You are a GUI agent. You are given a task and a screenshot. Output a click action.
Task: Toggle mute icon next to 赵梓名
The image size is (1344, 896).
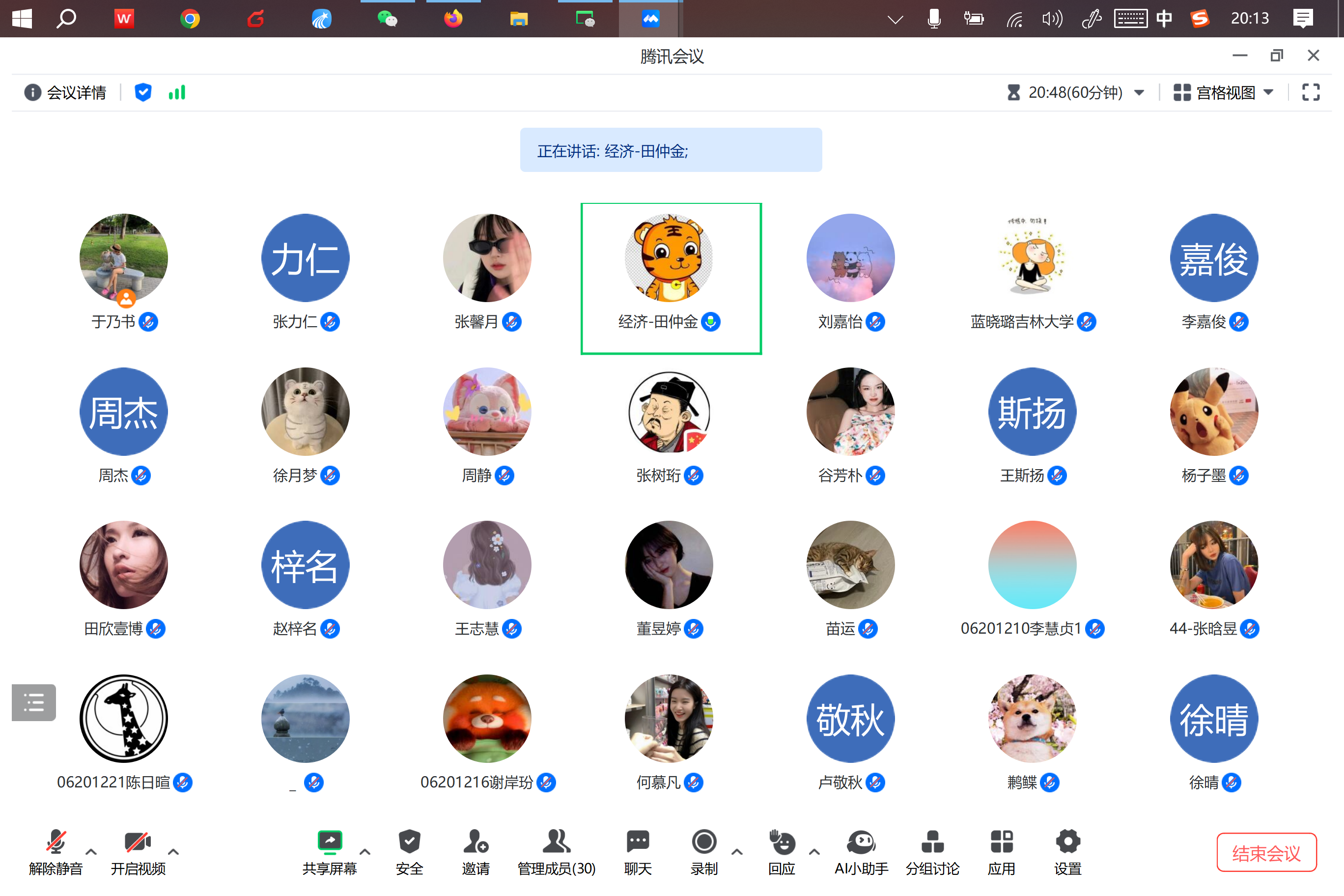(330, 629)
